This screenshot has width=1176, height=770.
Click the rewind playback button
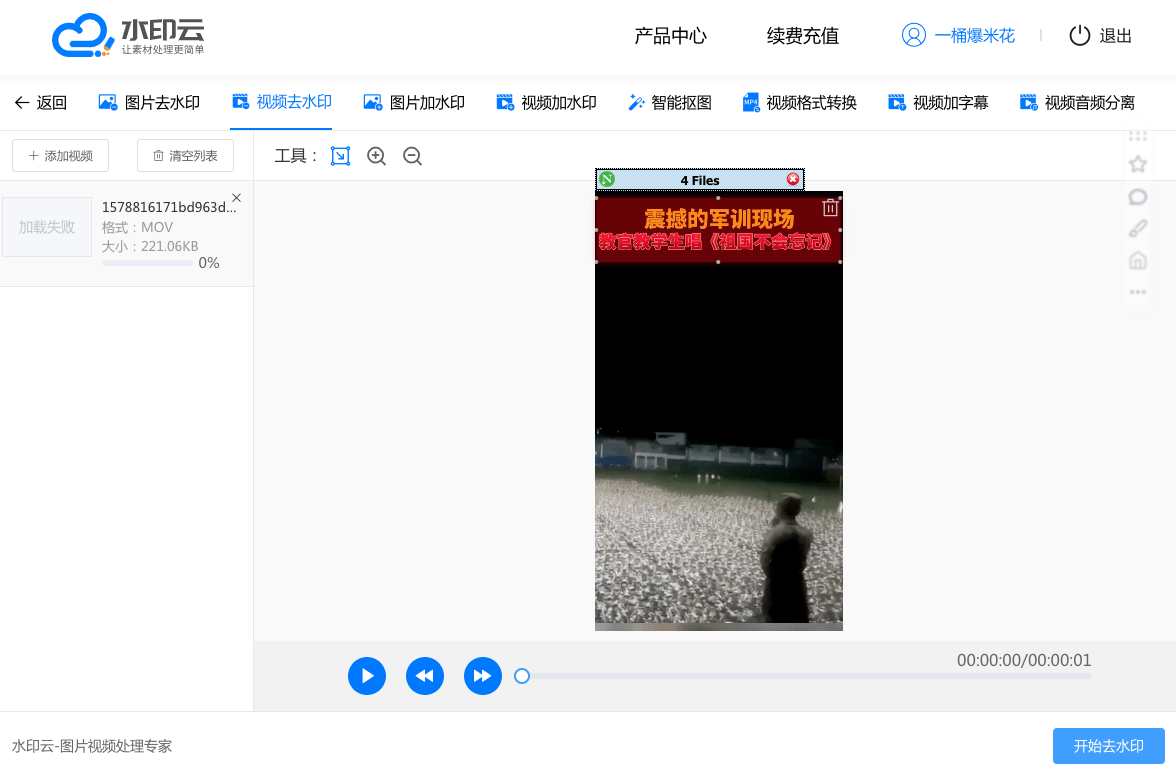[x=424, y=676]
